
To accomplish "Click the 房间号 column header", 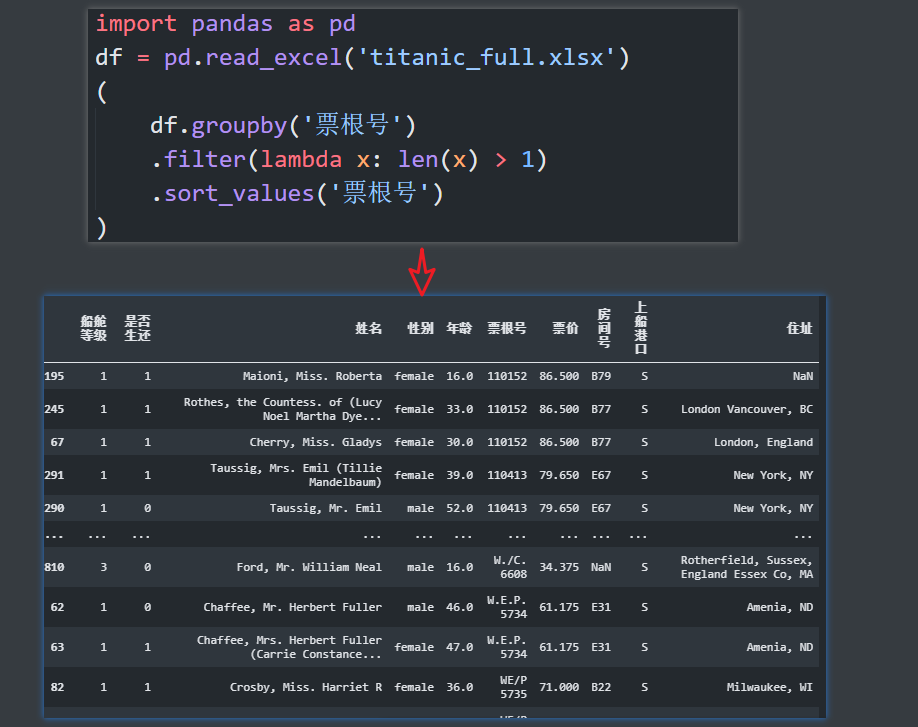I will [x=604, y=328].
